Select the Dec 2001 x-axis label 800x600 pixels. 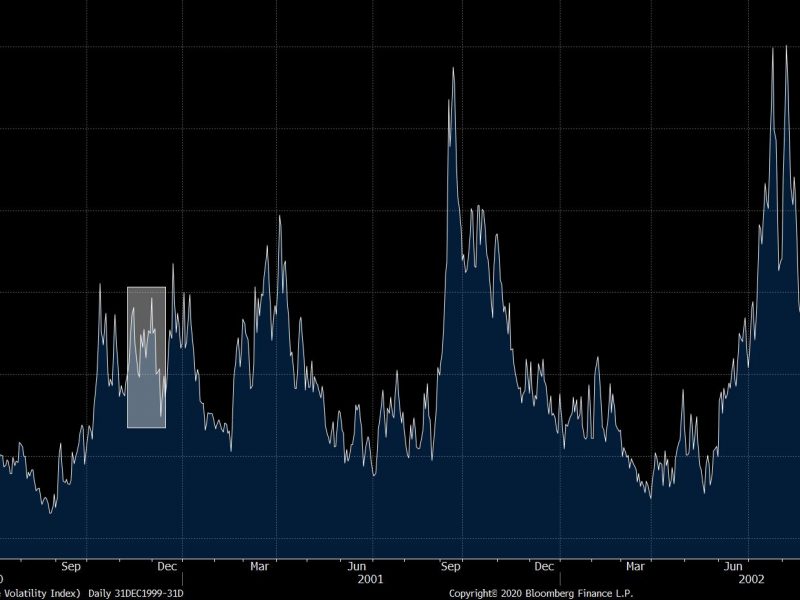click(547, 566)
